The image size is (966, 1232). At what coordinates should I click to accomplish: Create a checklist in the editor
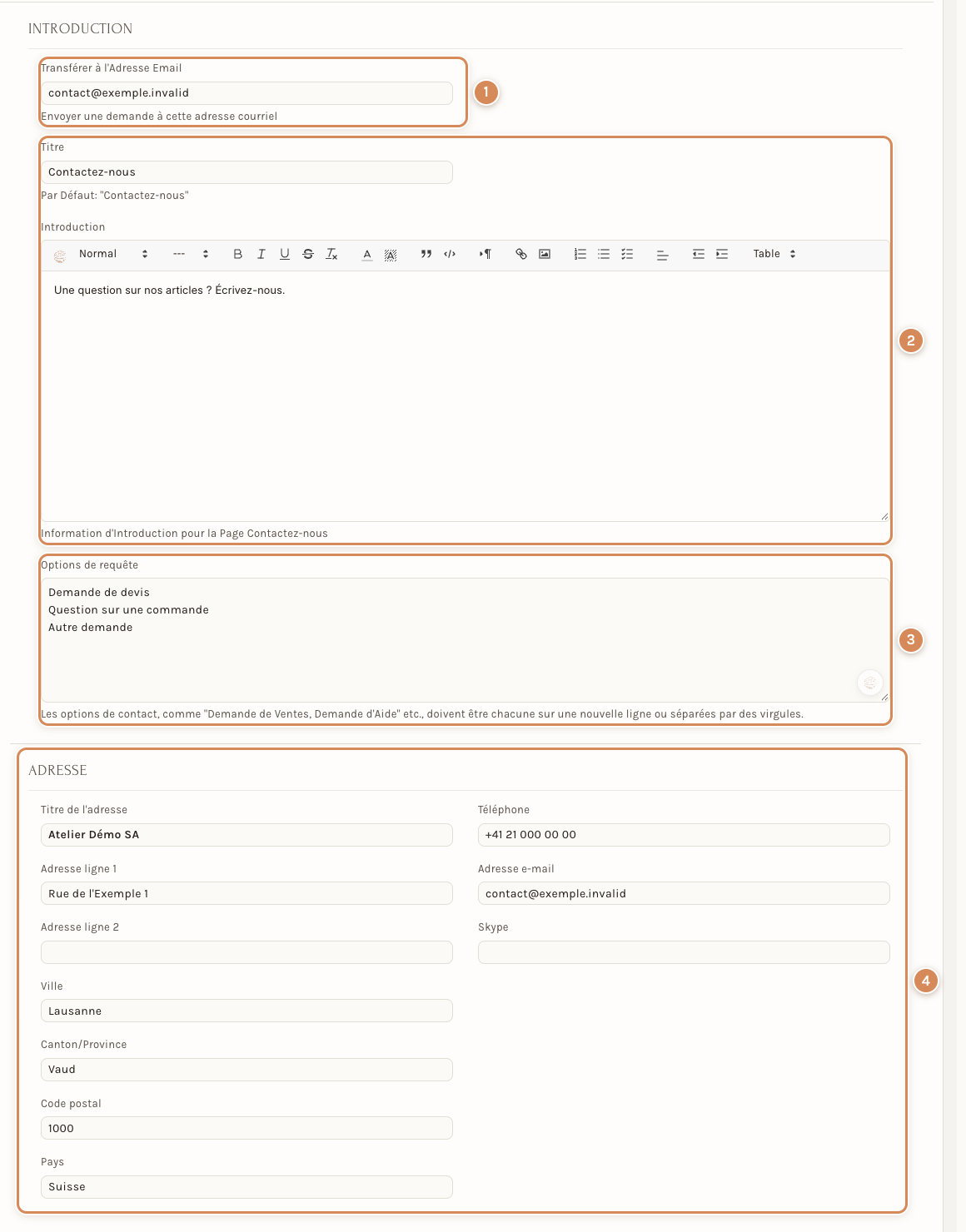point(627,254)
